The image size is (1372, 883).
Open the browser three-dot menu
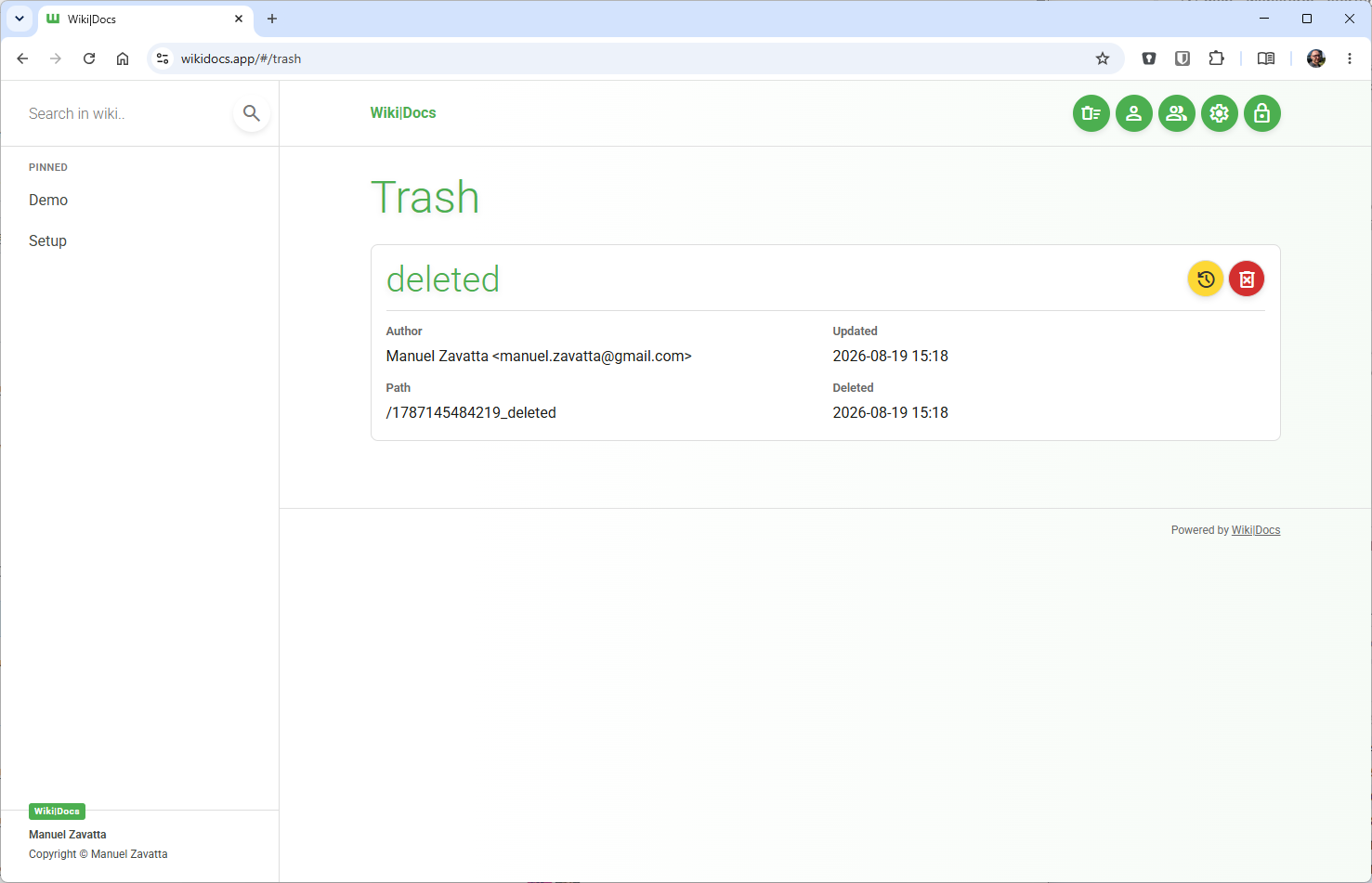click(x=1350, y=58)
